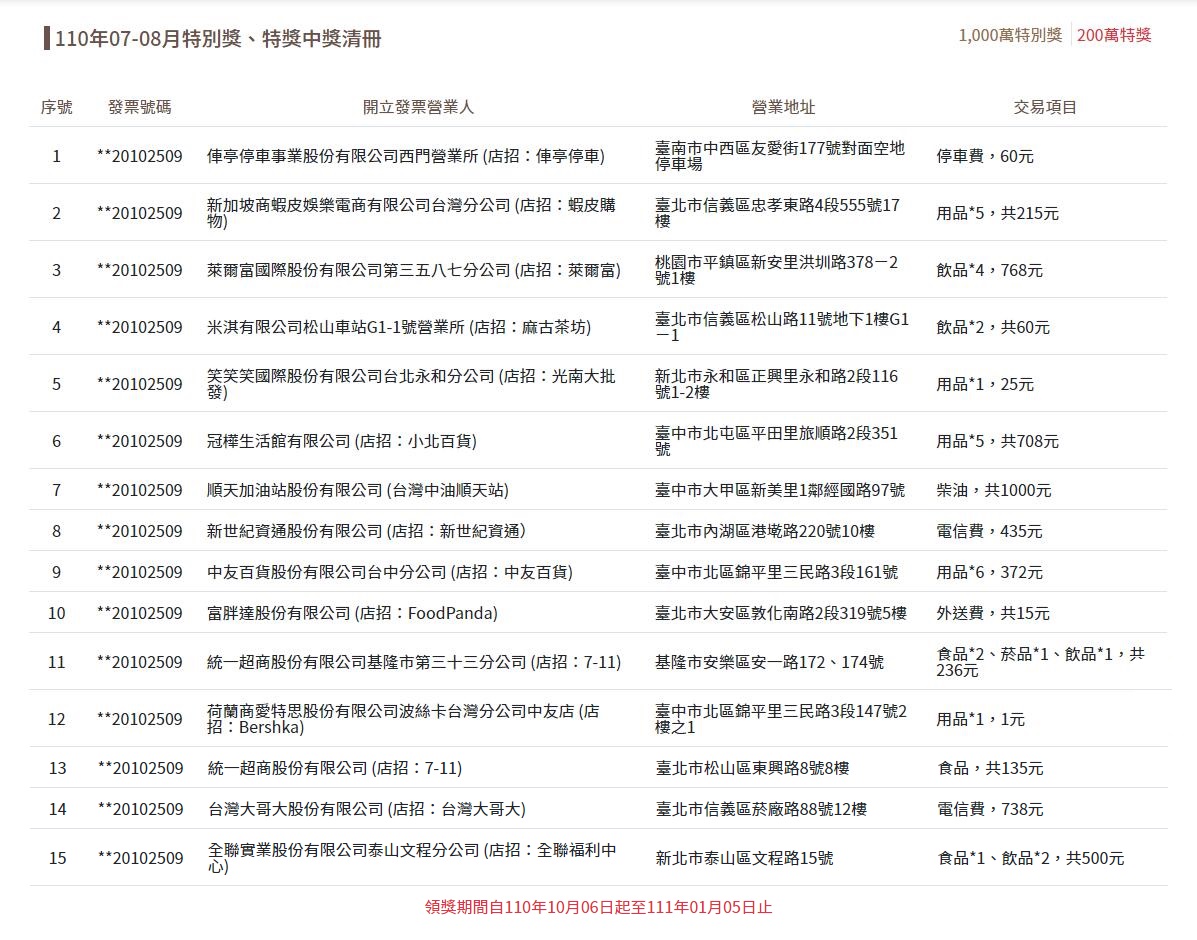
Task: Select the 發票號碼 column header
Action: pos(140,107)
